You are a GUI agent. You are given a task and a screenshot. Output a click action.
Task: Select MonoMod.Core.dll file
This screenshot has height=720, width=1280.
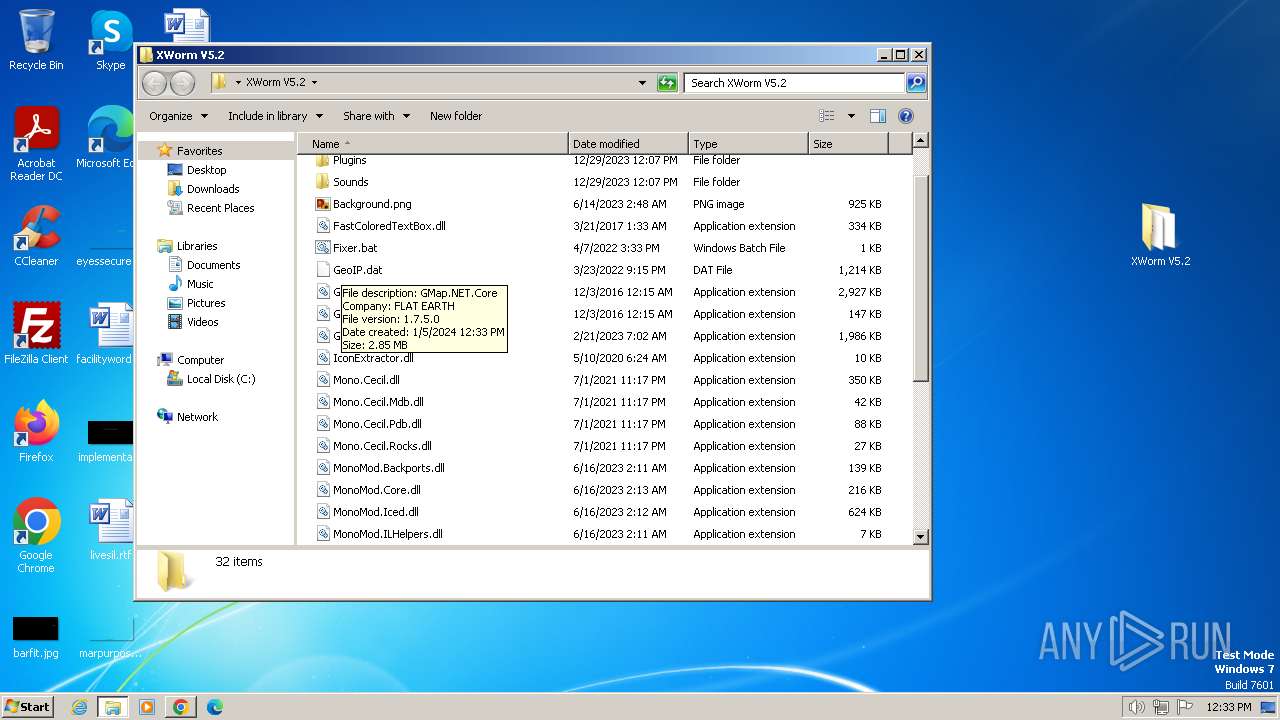pyautogui.click(x=377, y=490)
